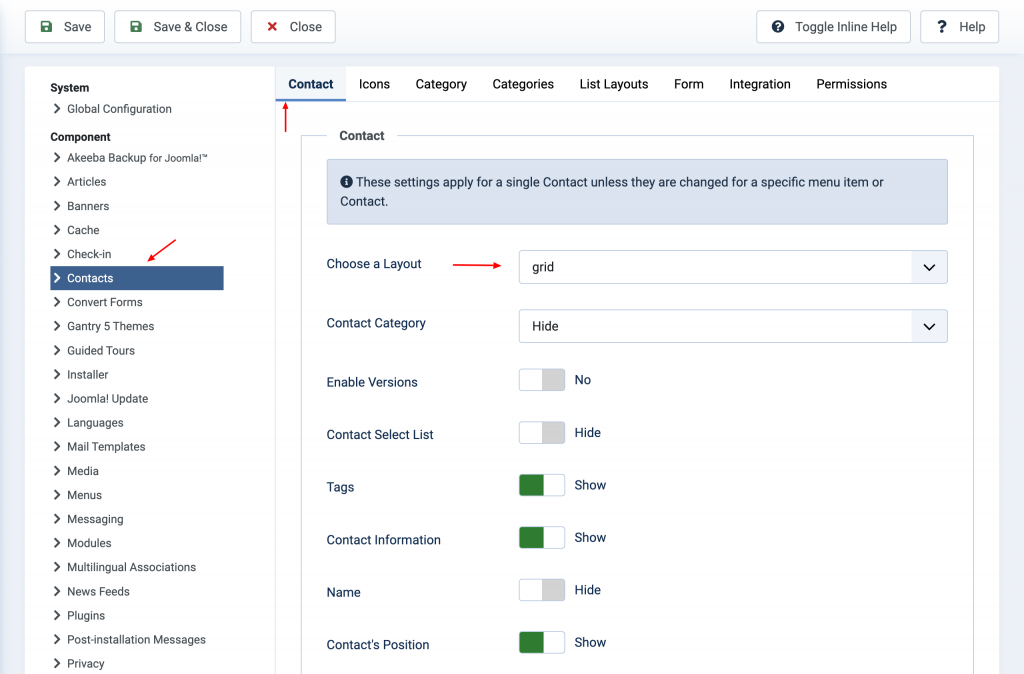Switch to the List Layouts tab
The width and height of the screenshot is (1024, 674).
coord(614,84)
